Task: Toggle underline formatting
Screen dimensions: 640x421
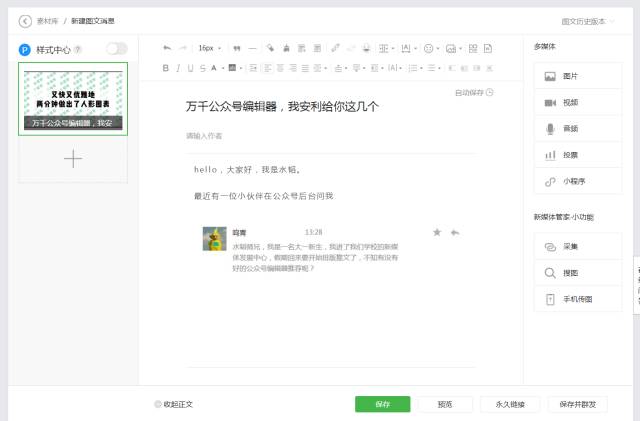Action: pyautogui.click(x=190, y=68)
